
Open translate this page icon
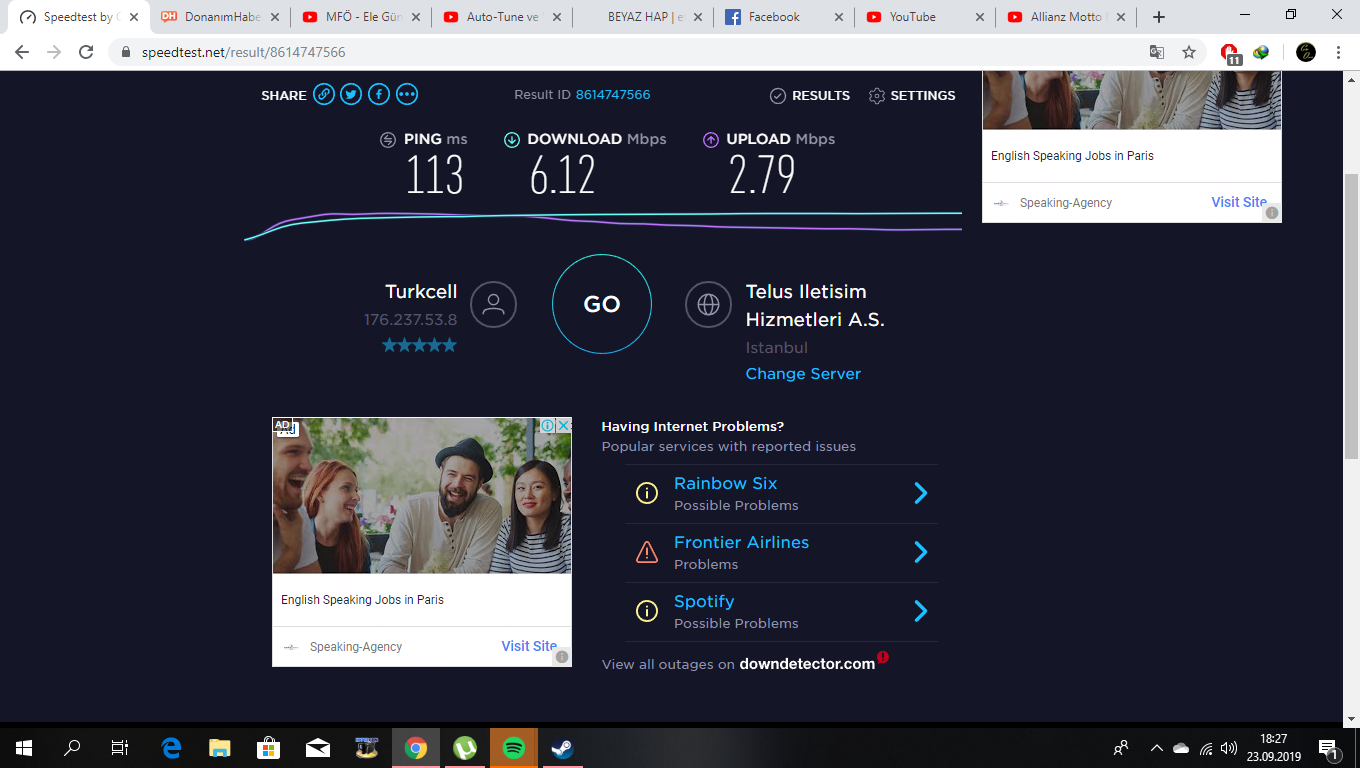click(x=1157, y=52)
